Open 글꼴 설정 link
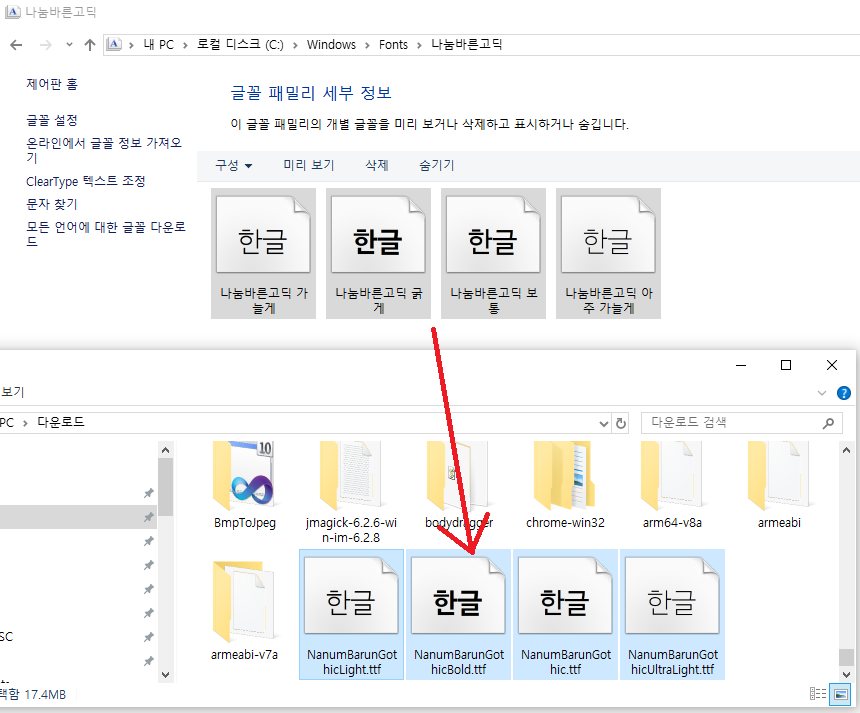The height and width of the screenshot is (713, 860). [x=52, y=120]
